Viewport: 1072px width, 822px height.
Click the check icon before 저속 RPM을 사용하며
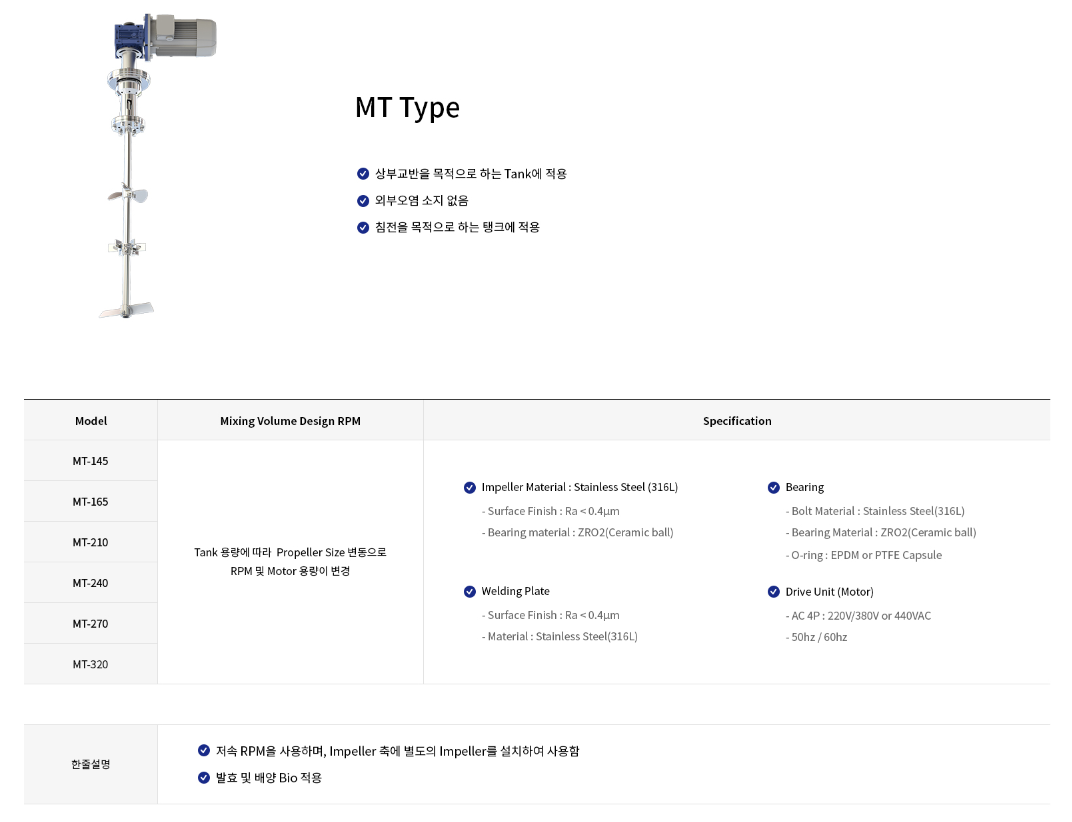point(204,751)
